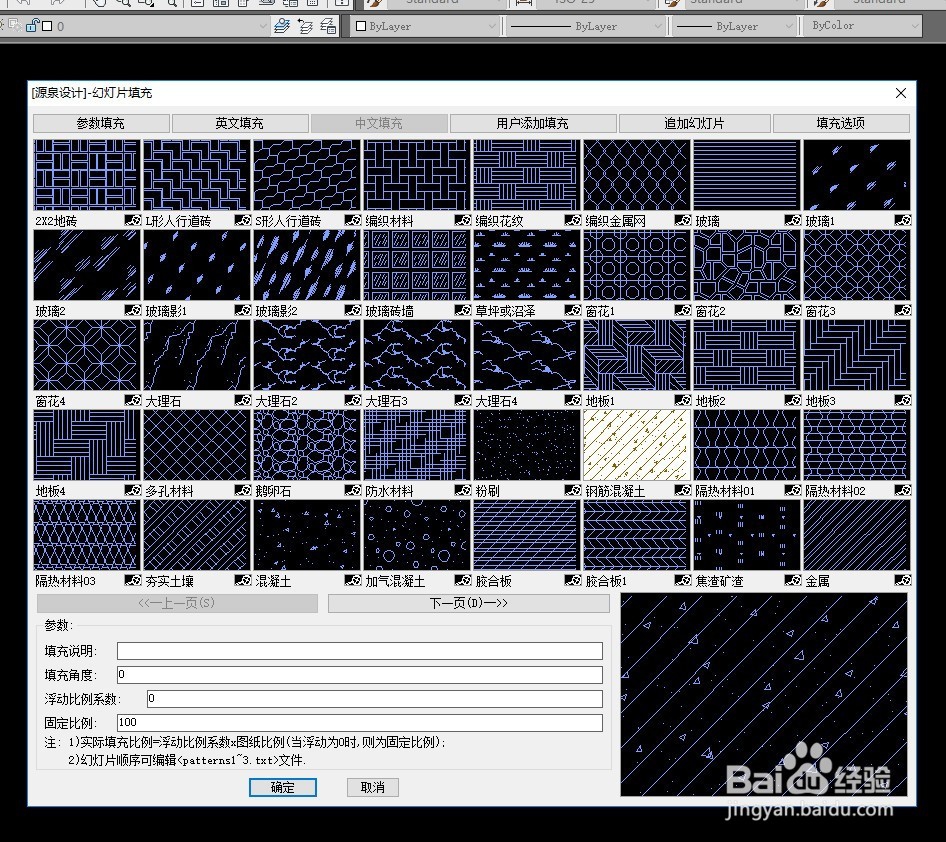
Task: Click the slide icon beside 粉刷 label
Action: pos(573,490)
